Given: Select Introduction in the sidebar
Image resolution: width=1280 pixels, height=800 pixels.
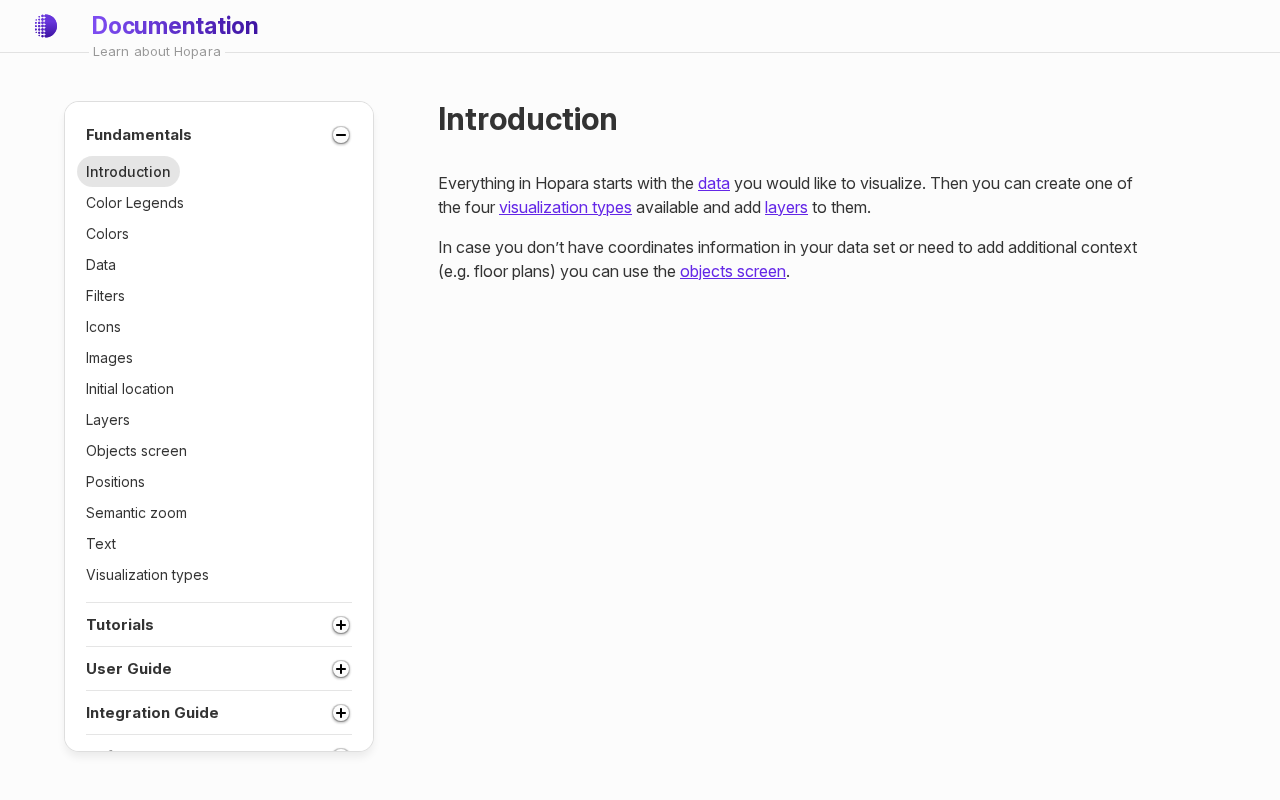Looking at the screenshot, I should click(x=128, y=172).
